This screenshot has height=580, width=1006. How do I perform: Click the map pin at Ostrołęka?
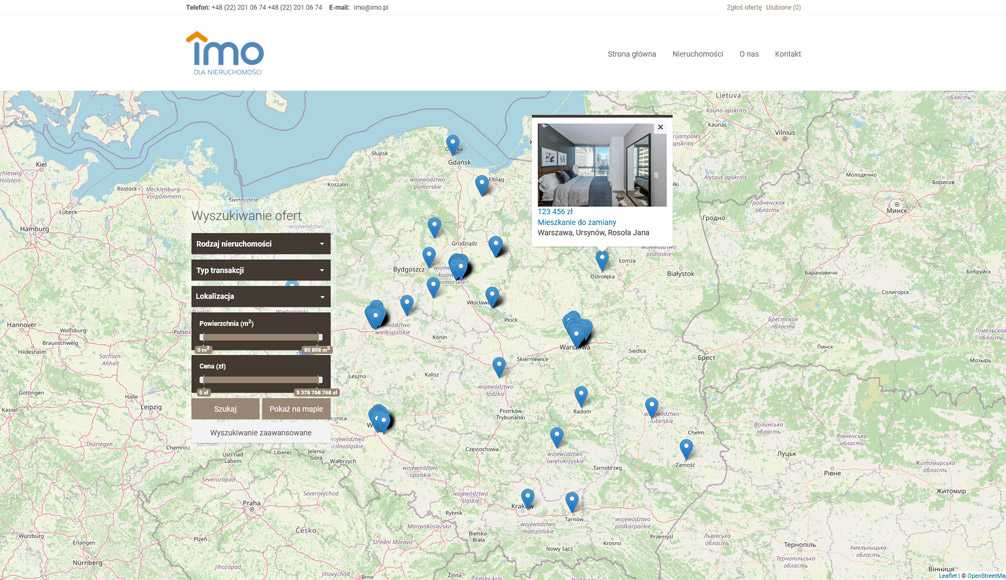pos(602,260)
